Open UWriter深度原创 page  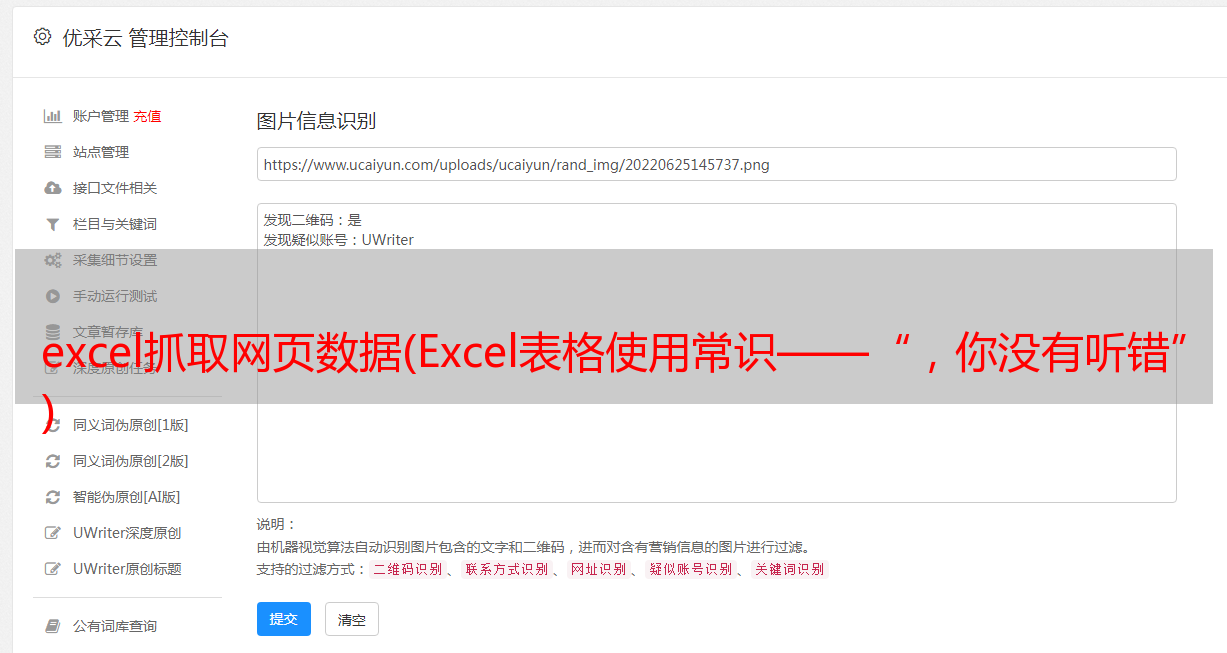coord(127,533)
